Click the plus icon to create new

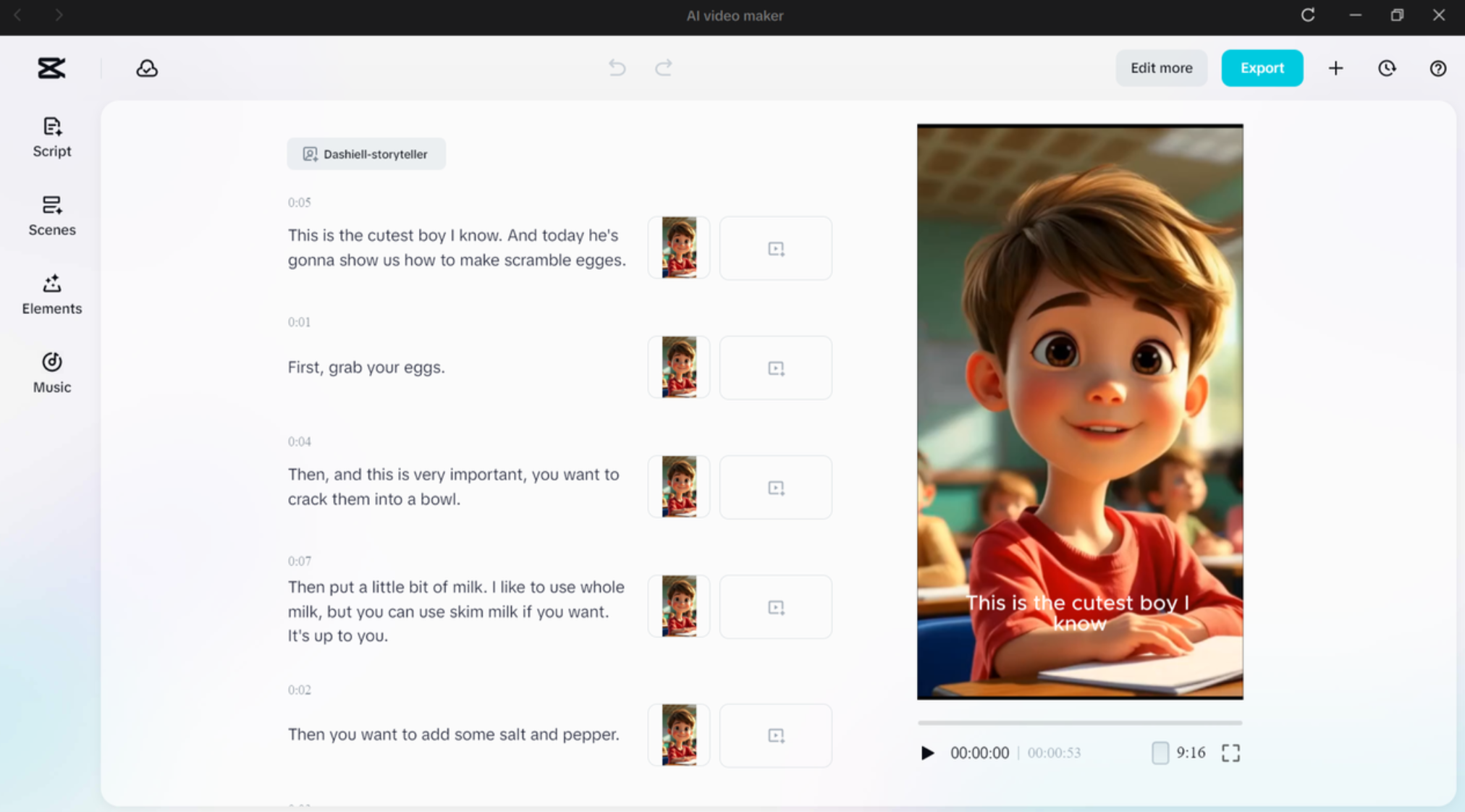[1335, 68]
